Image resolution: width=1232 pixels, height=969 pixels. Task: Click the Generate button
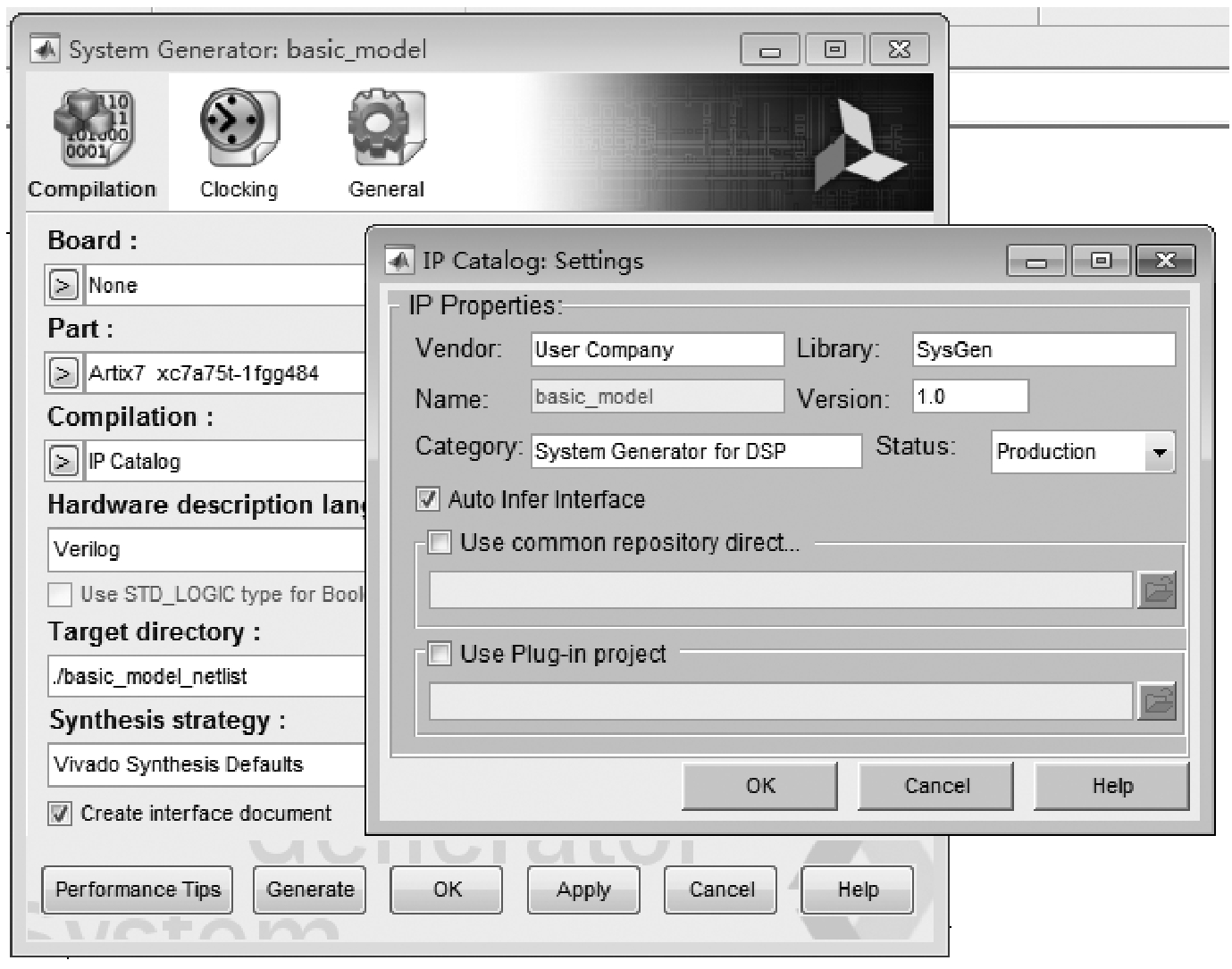coord(310,890)
